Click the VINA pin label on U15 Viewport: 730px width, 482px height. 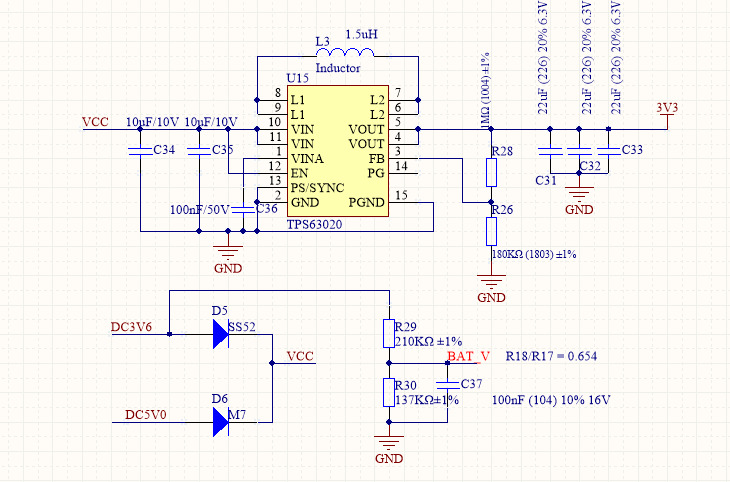pos(307,159)
